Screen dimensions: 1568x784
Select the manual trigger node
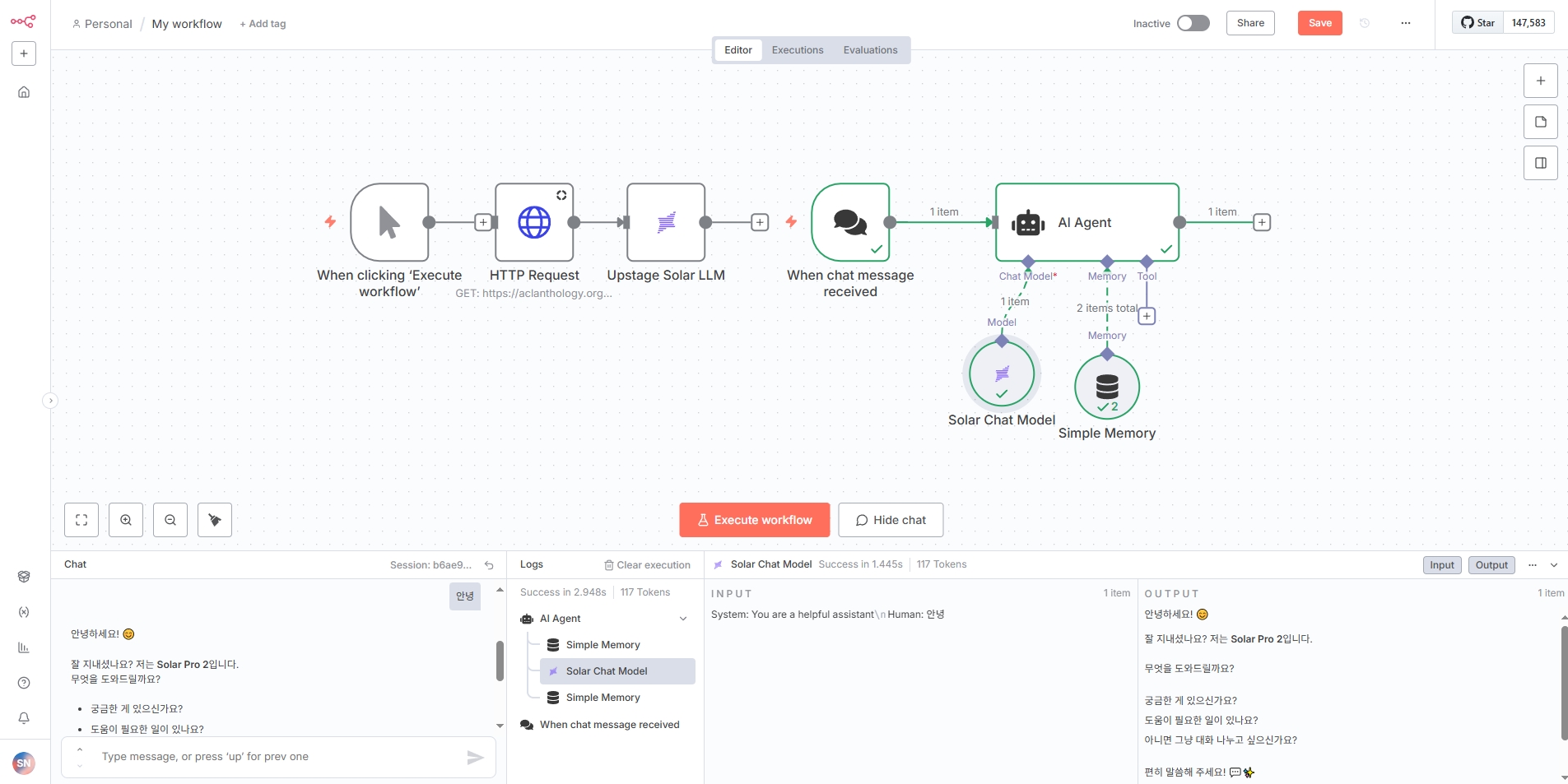point(389,222)
